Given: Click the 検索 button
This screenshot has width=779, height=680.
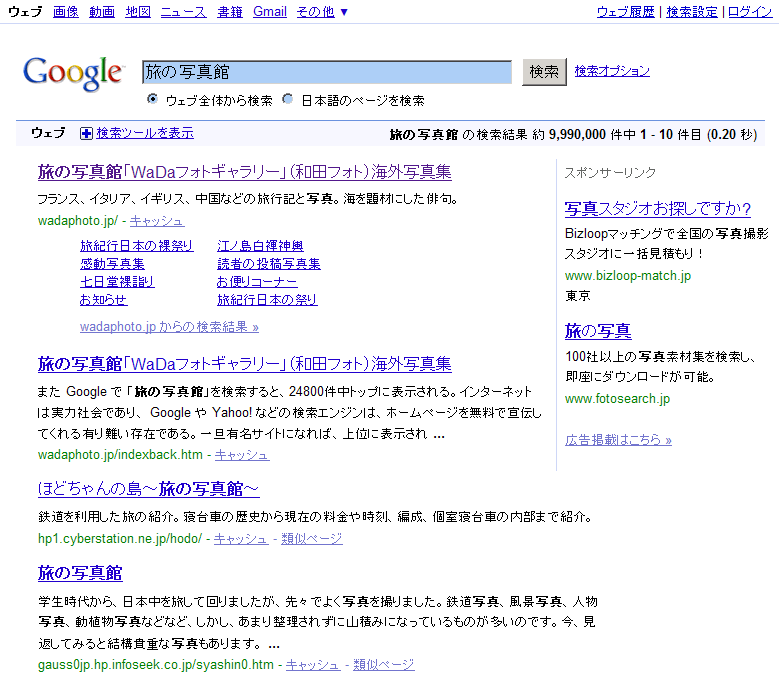Looking at the screenshot, I should coord(544,72).
